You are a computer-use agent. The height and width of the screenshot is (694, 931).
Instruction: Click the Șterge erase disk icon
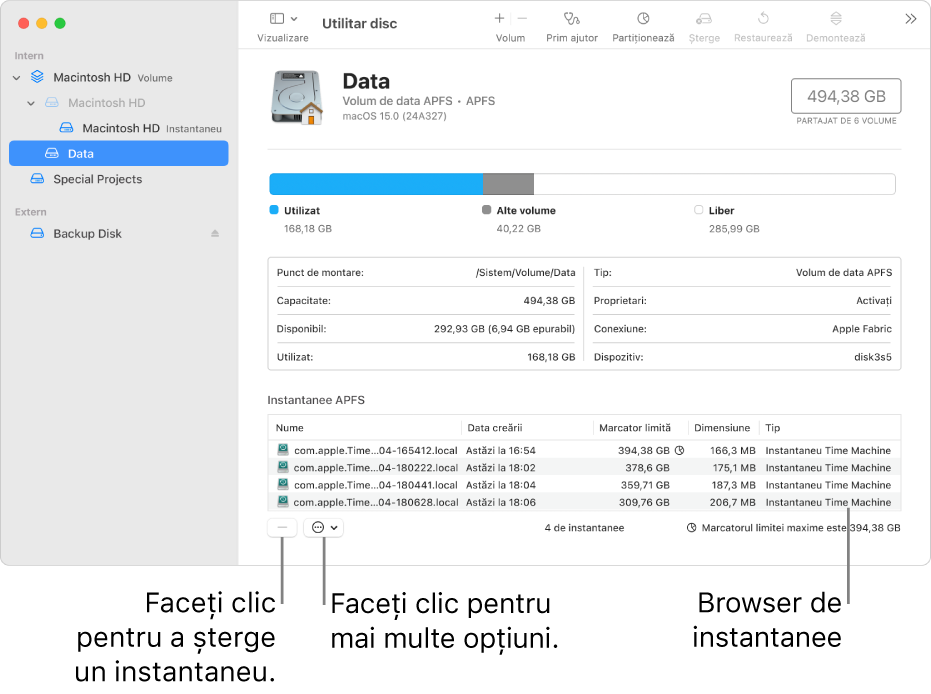coord(704,18)
